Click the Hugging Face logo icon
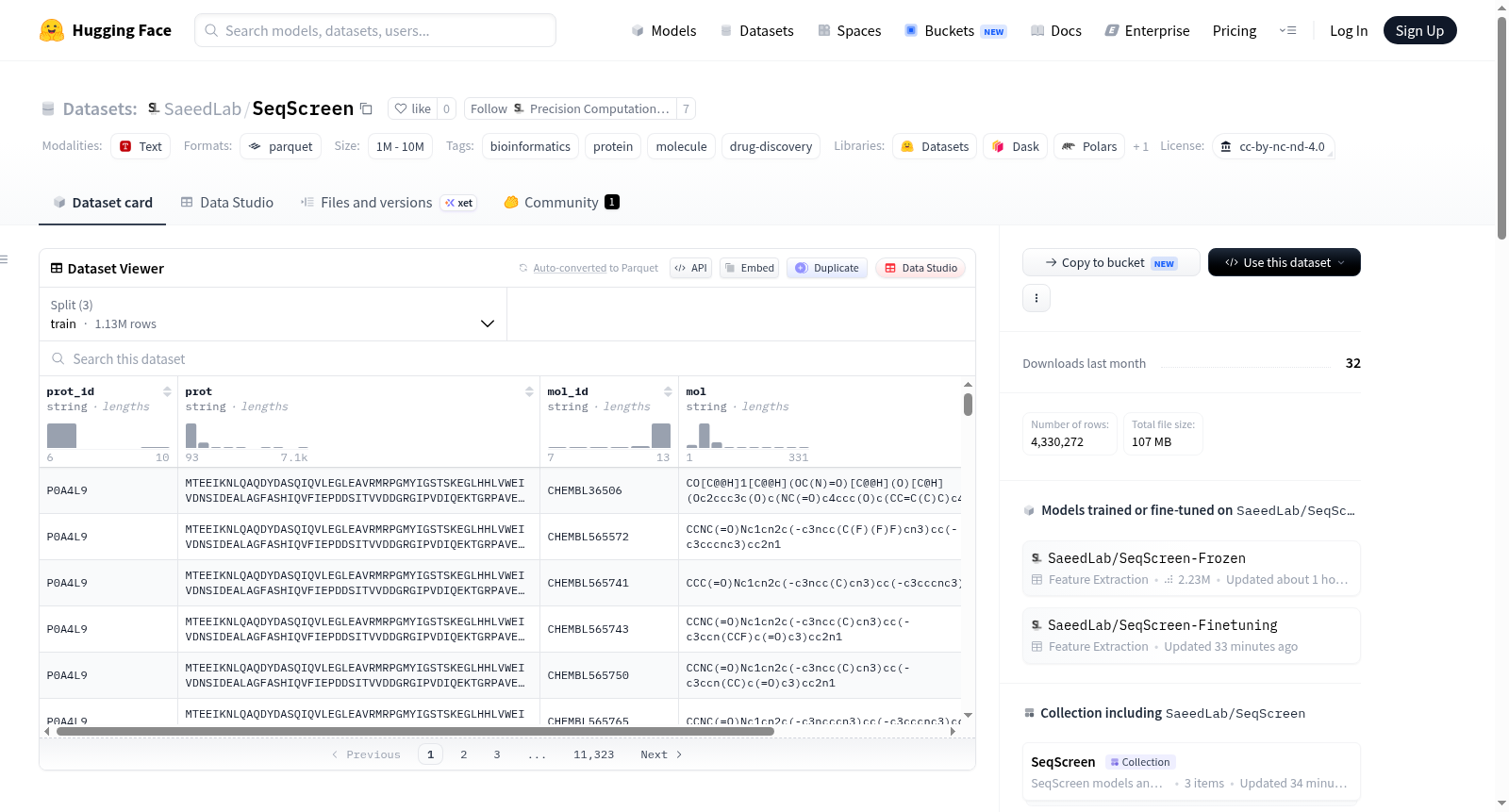This screenshot has width=1509, height=812. click(x=52, y=30)
